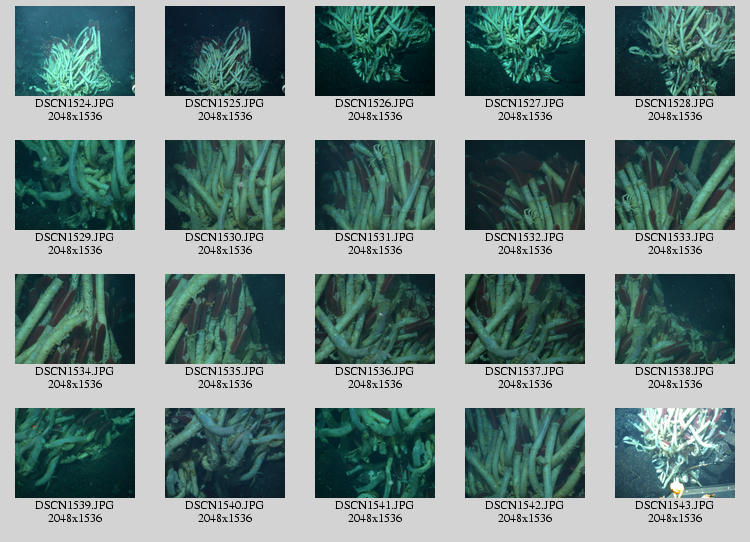
Task: Open the DSCN1532.JPG thumbnail image
Action: click(x=525, y=185)
